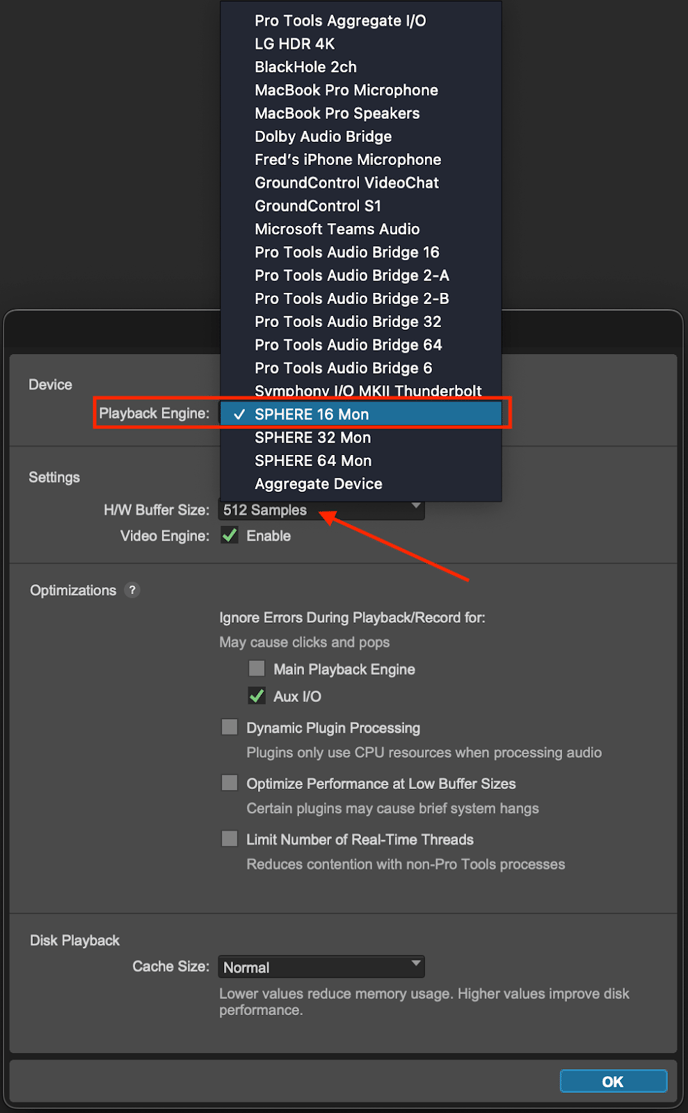Select SPHERE 16 Mon playback engine

312,414
